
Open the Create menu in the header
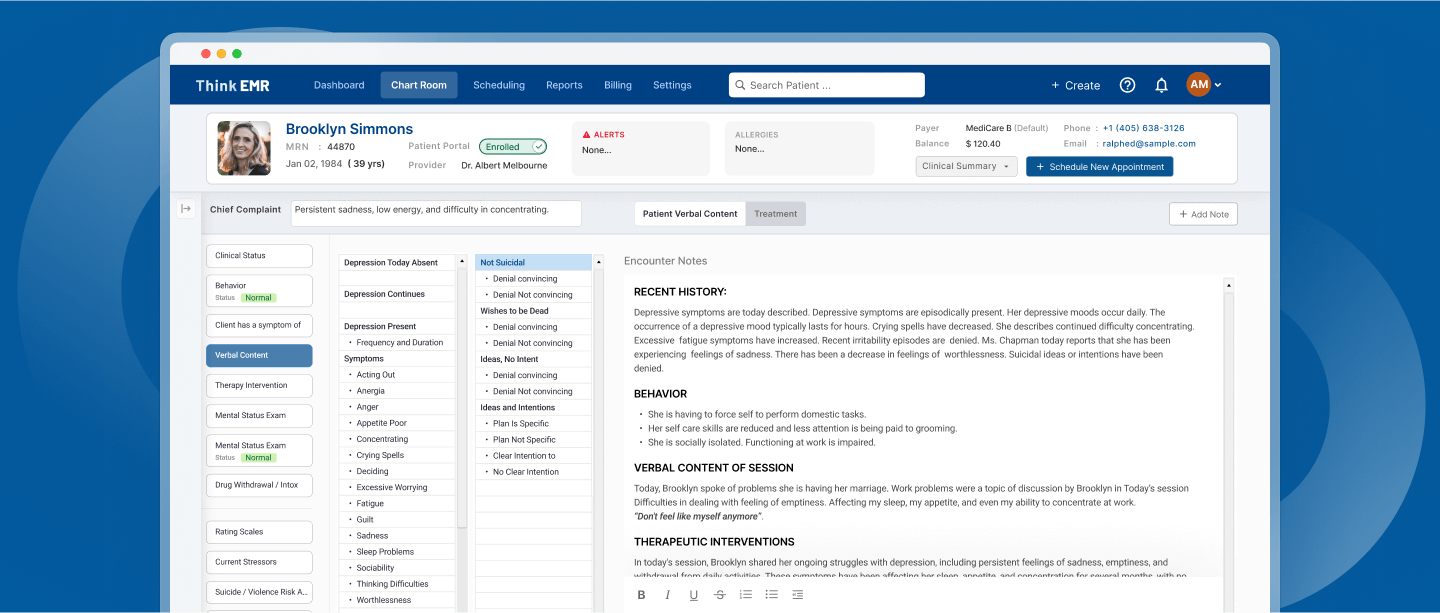coord(1075,85)
